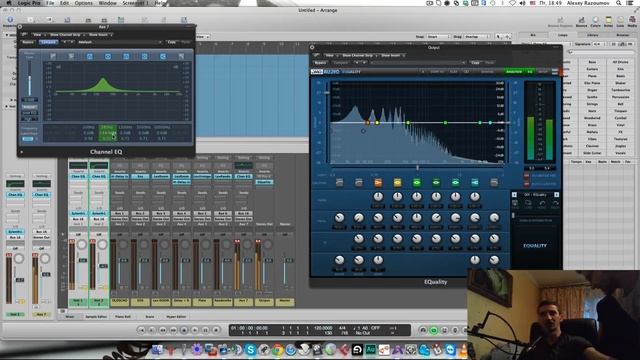640x360 pixels.
Task: Toggle the Analyzer button in Channel EQ
Action: click(29, 107)
